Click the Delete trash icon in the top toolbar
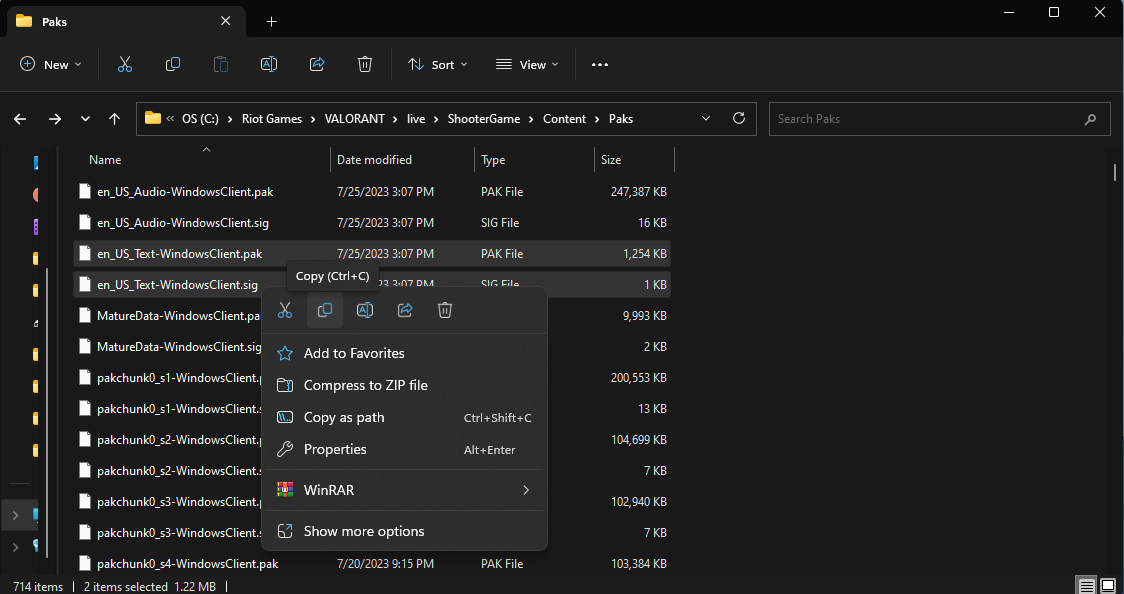This screenshot has height=594, width=1124. click(365, 64)
